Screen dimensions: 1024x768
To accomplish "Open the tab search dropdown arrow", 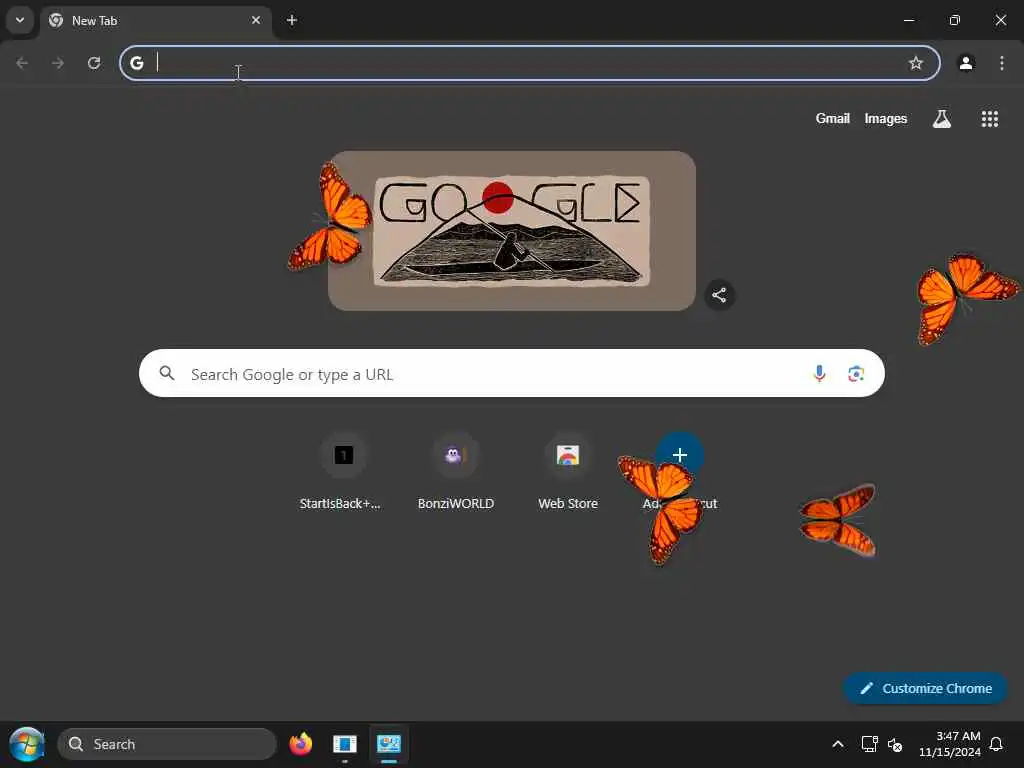I will coord(20,20).
